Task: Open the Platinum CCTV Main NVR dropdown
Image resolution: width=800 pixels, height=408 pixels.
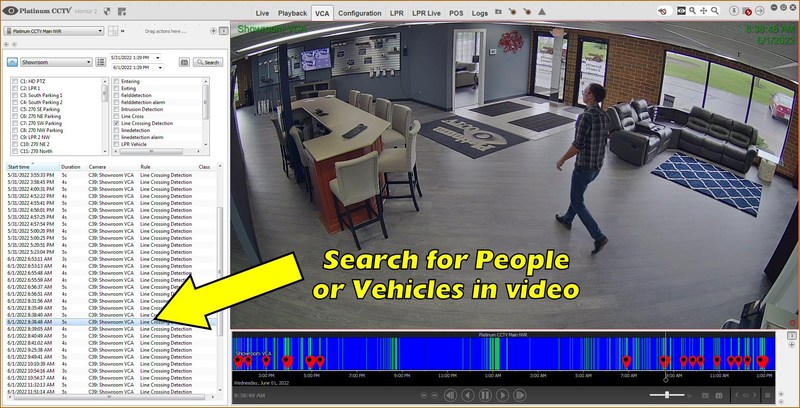Action: (57, 31)
